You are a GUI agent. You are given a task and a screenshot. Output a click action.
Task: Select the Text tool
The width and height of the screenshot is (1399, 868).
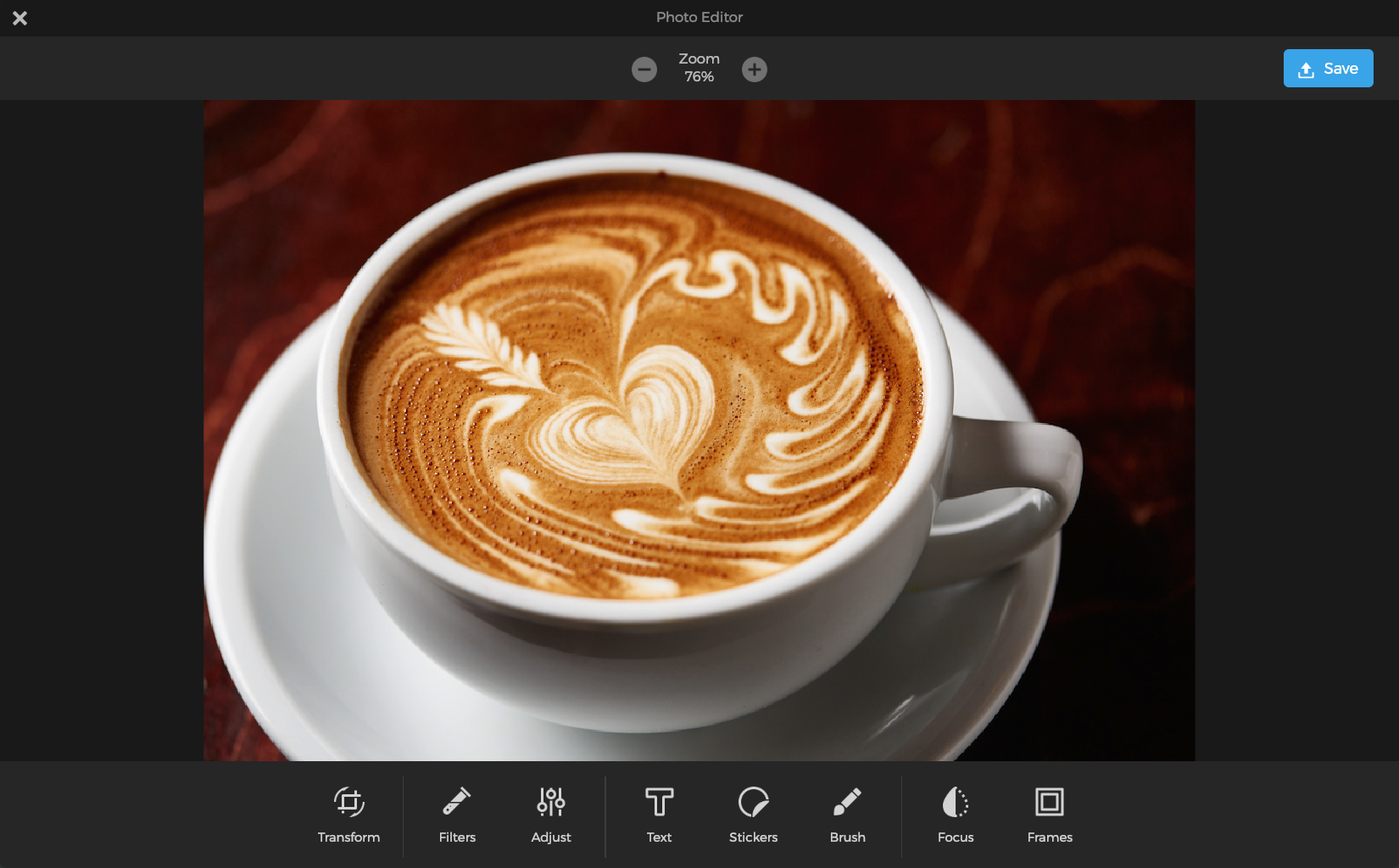pyautogui.click(x=659, y=815)
